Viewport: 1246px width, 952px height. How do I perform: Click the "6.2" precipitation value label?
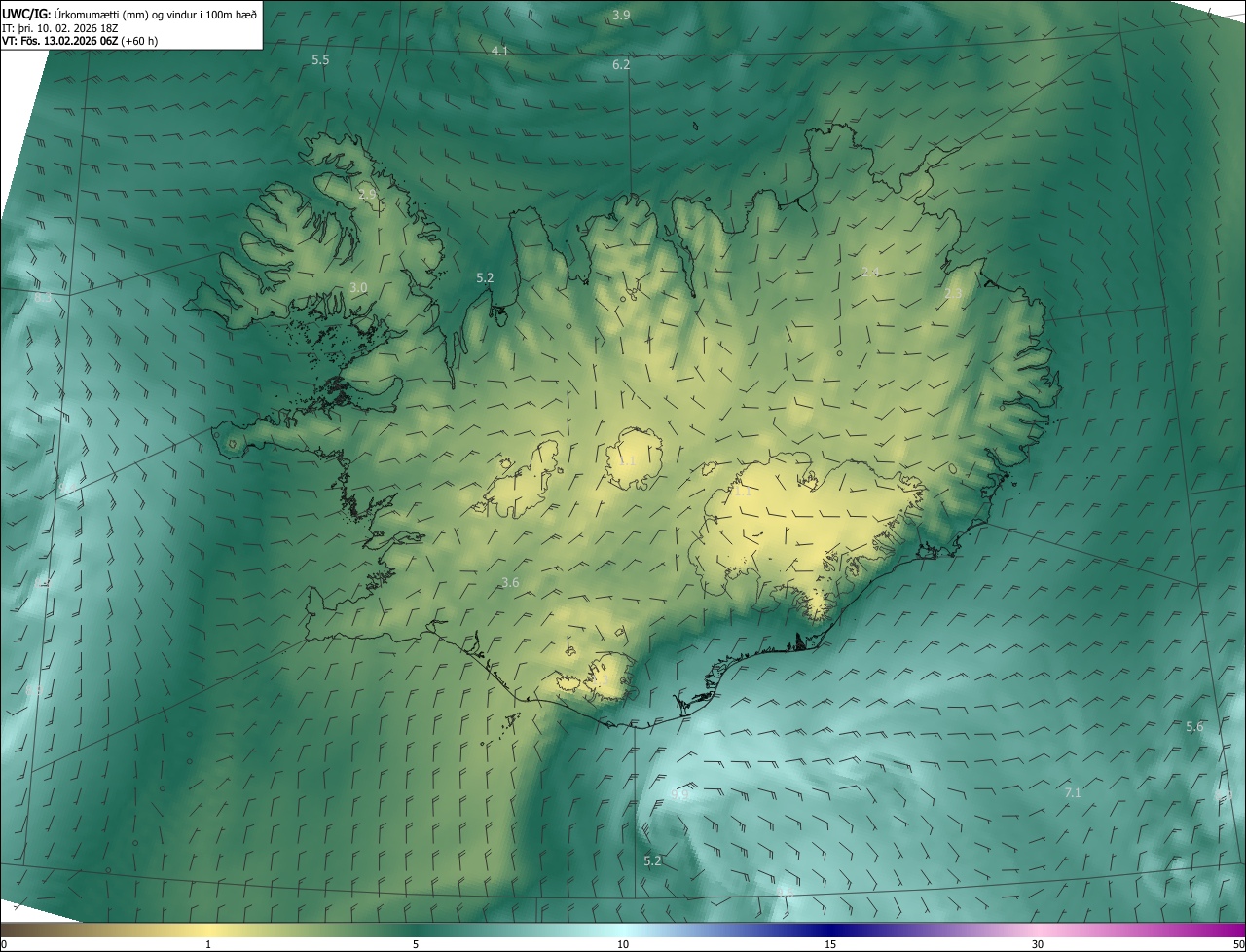(621, 64)
